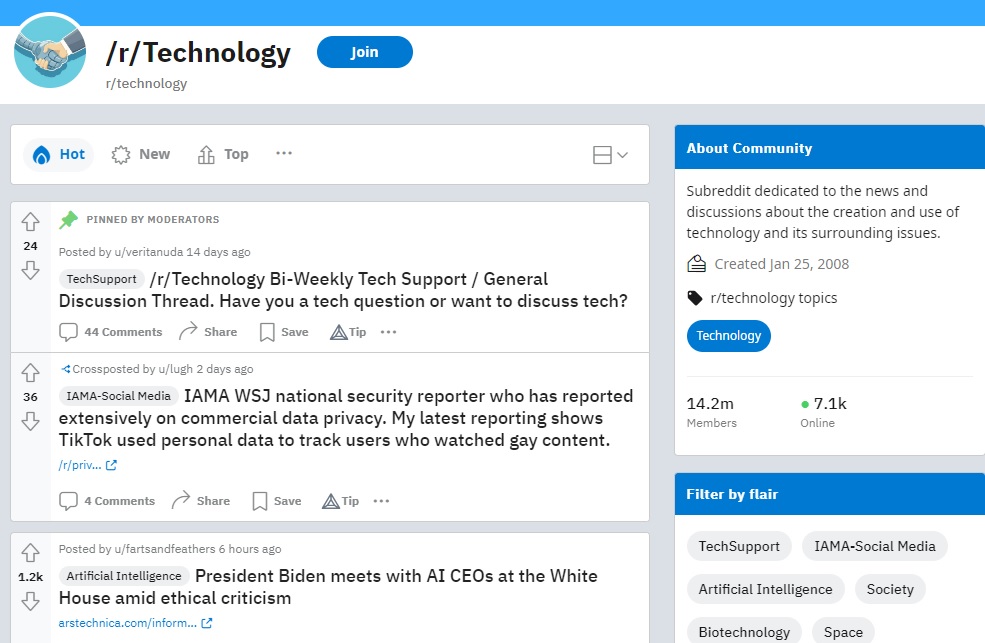Click the r/Technology community avatar
Viewport: 985px width, 643px height.
pos(50,50)
